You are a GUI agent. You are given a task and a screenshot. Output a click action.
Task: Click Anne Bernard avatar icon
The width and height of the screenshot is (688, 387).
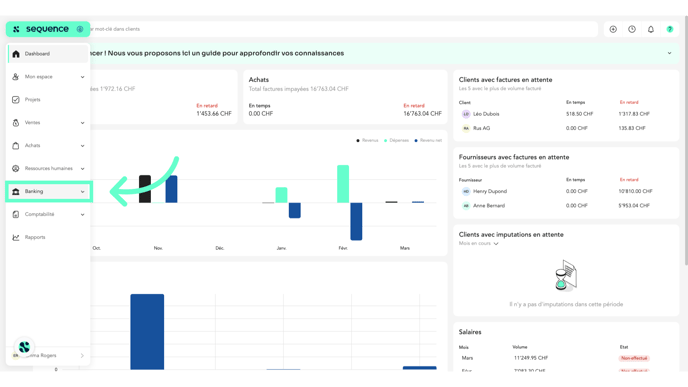466,205
